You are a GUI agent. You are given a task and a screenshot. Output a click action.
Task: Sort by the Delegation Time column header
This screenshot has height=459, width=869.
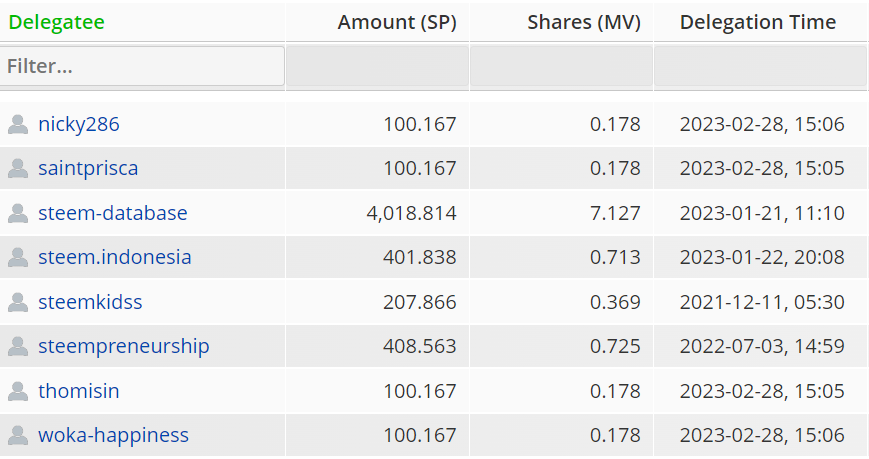(758, 22)
